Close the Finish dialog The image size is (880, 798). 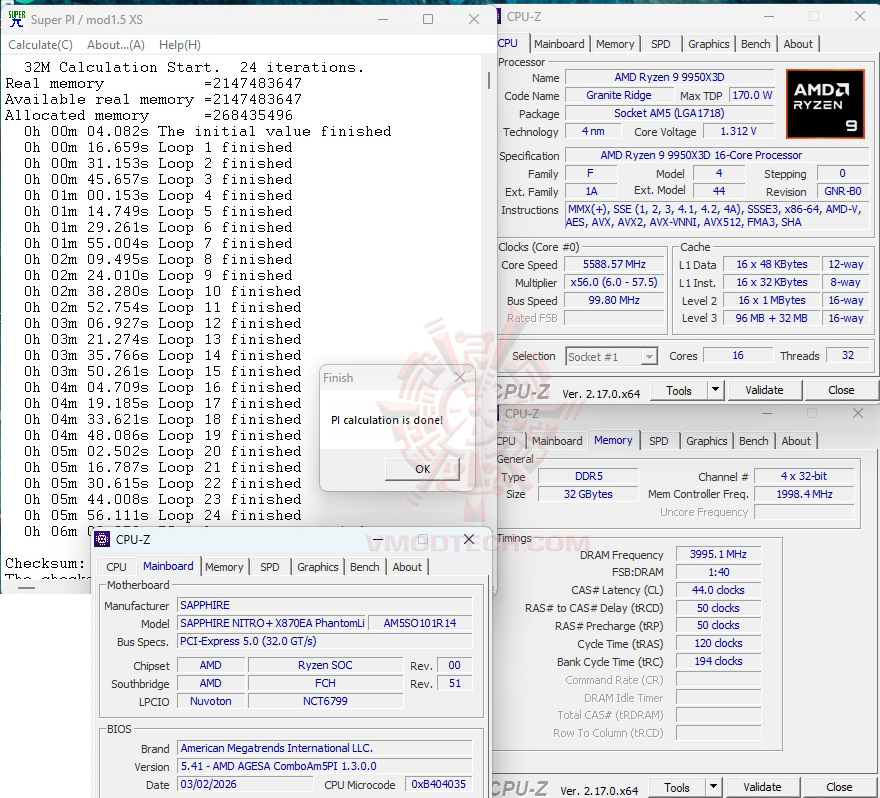tap(460, 377)
